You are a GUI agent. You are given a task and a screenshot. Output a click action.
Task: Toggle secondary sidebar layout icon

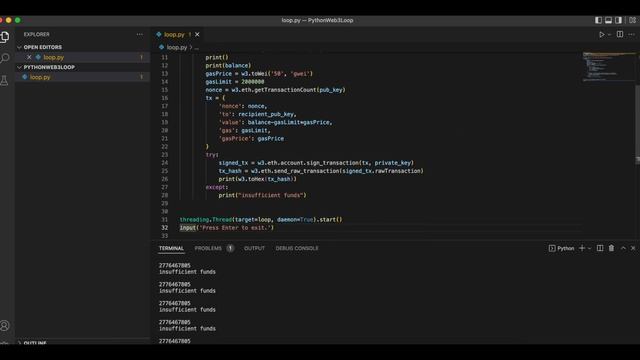(x=618, y=20)
